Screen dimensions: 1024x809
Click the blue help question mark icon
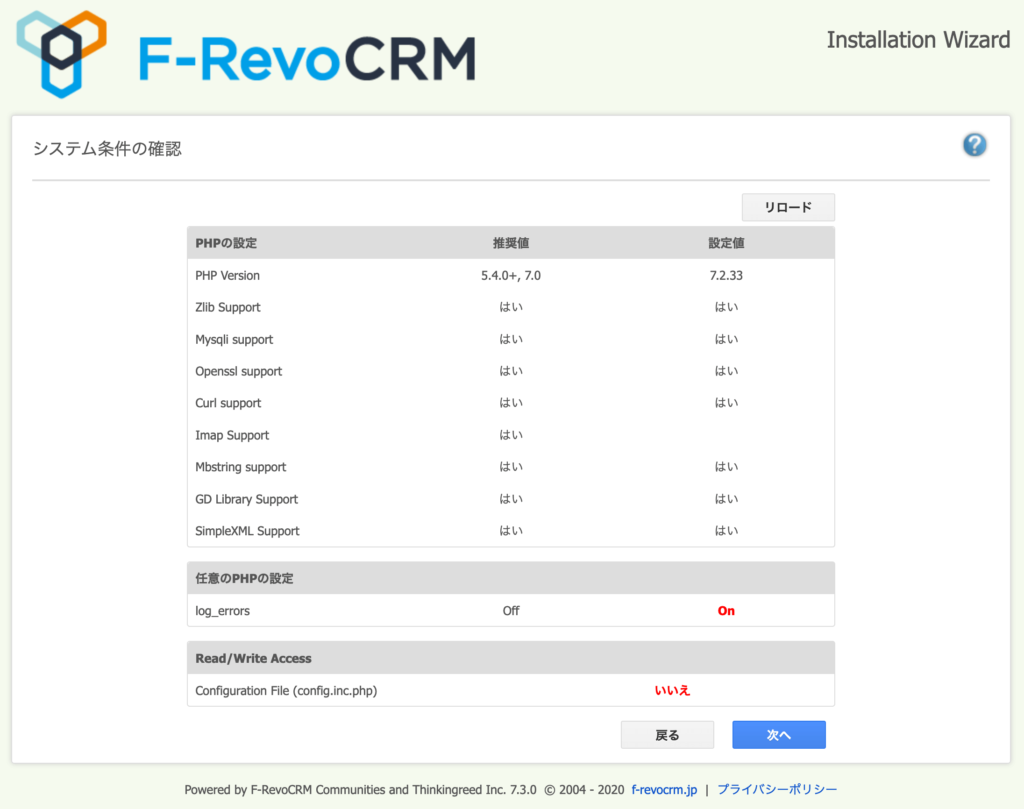point(974,145)
